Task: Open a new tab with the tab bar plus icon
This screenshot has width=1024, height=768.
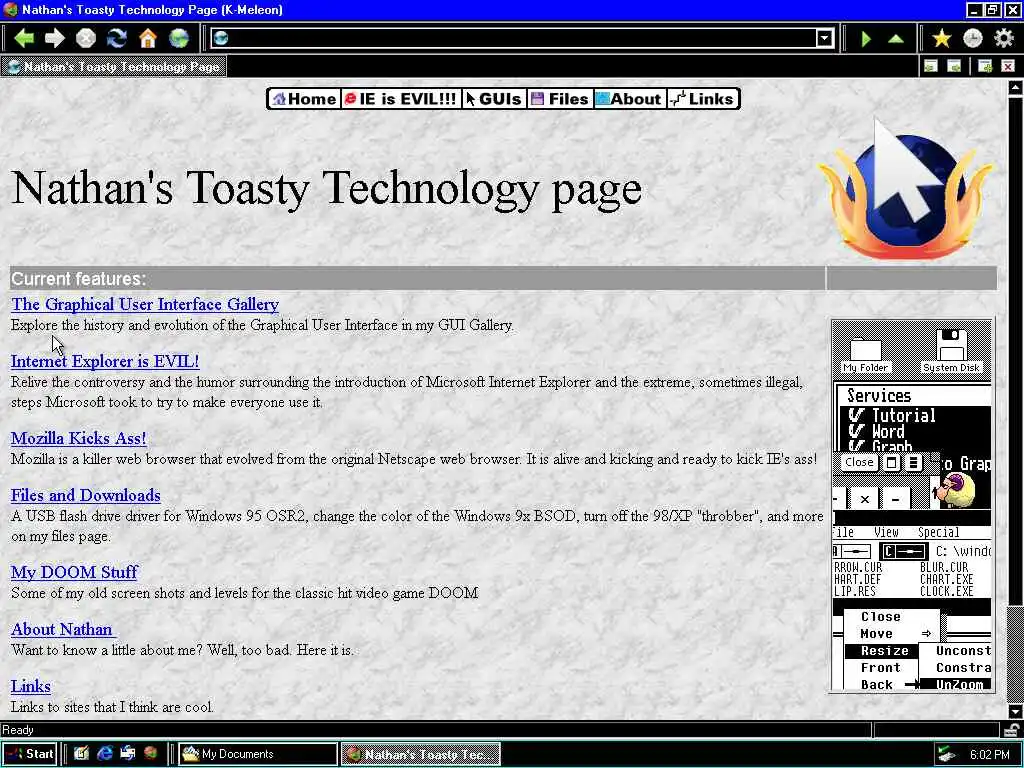Action: coord(985,66)
